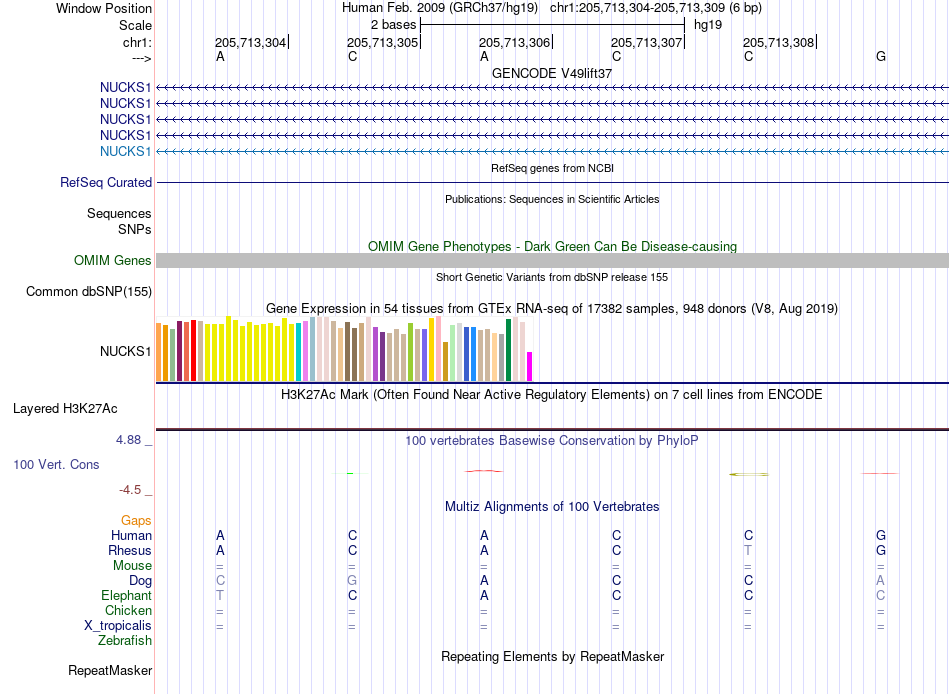Click the Elephant species label

click(x=127, y=595)
